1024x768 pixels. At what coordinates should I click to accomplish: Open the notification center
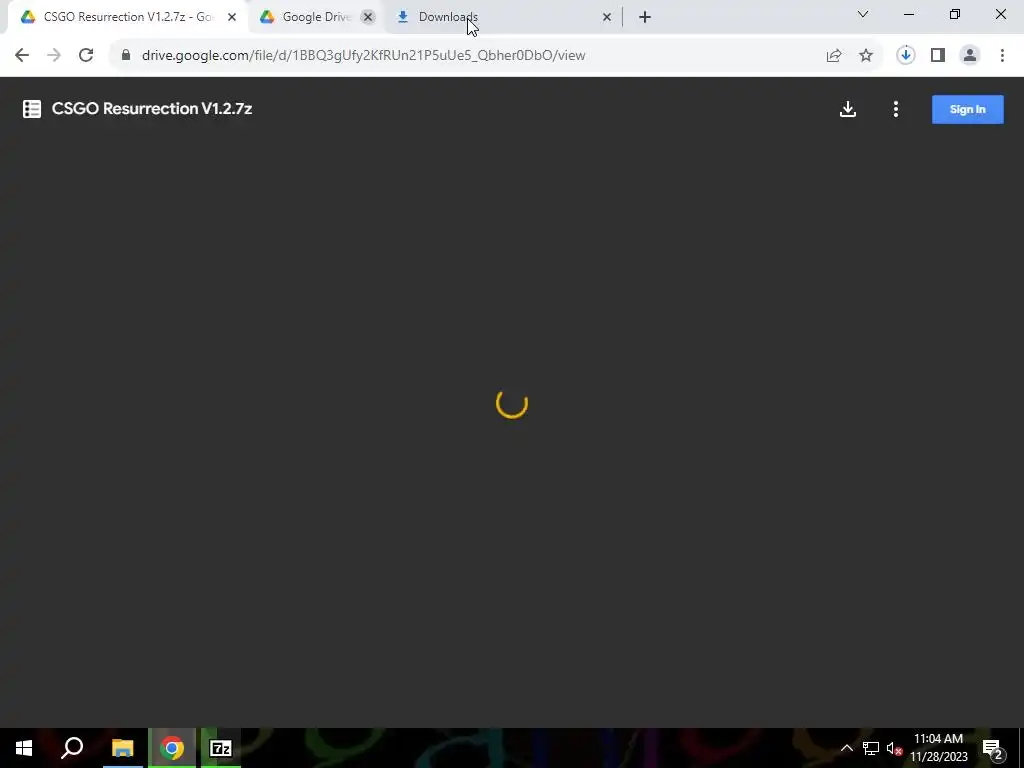click(993, 748)
